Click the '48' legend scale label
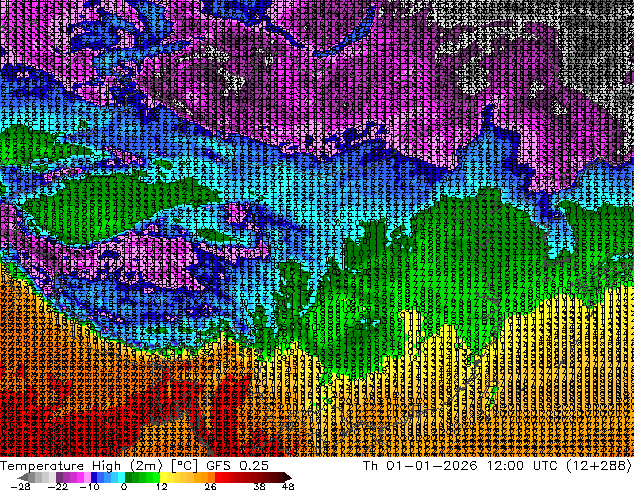This screenshot has width=634, height=490. pos(288,486)
